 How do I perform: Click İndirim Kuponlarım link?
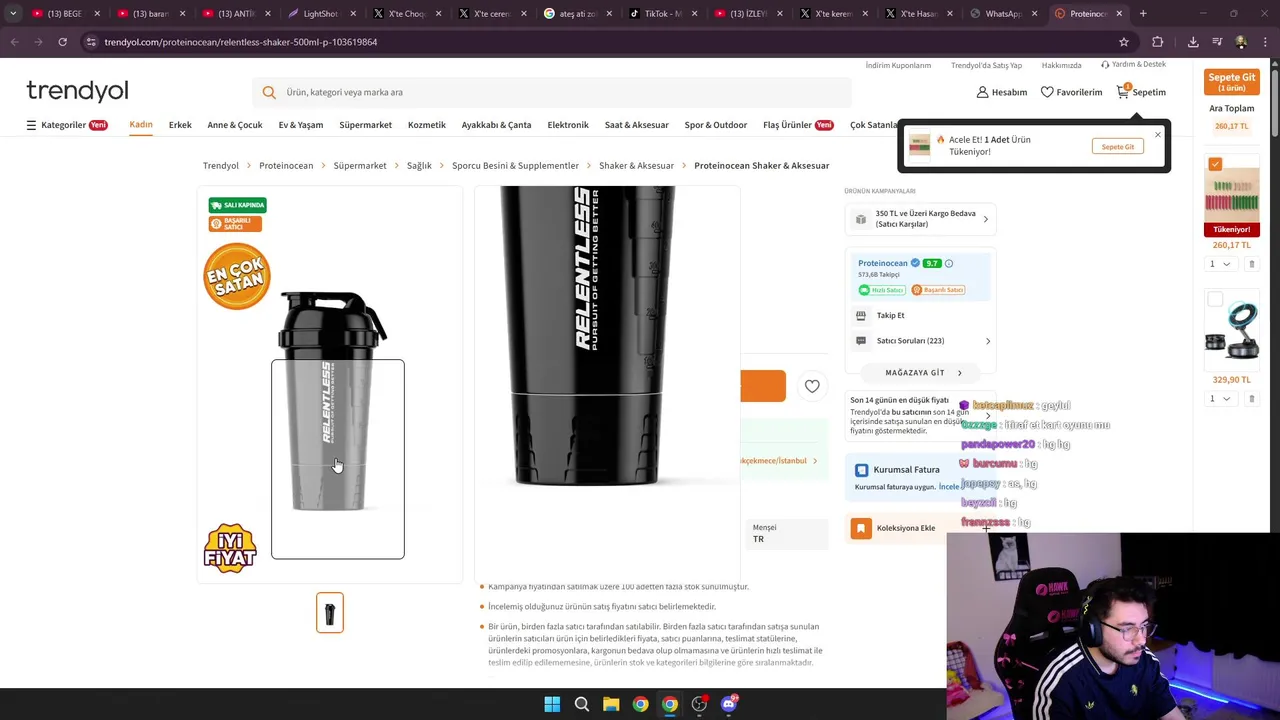[x=898, y=65]
